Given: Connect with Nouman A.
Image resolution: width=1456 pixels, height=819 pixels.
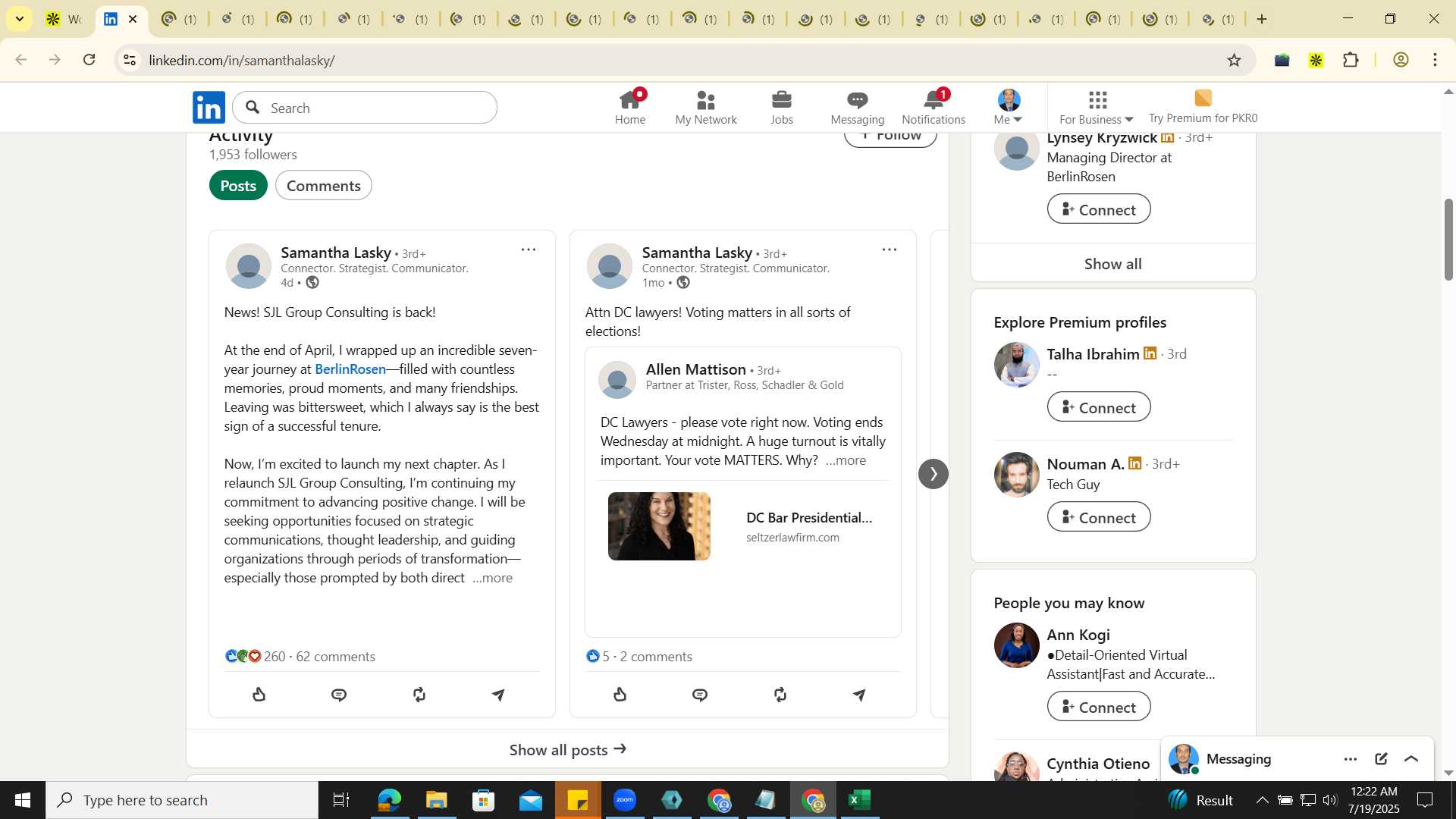Looking at the screenshot, I should click(1099, 517).
